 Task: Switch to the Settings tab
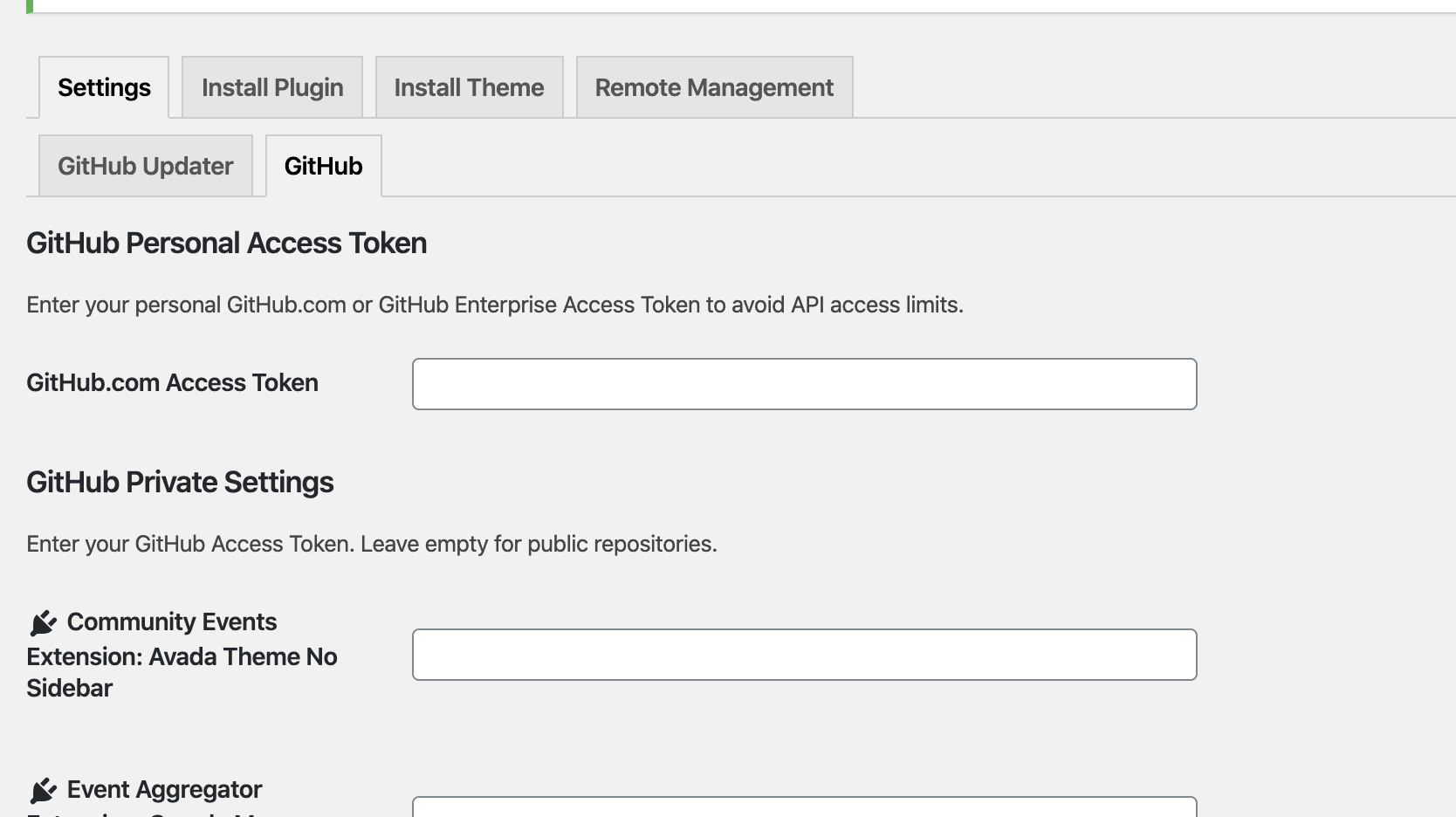[104, 87]
